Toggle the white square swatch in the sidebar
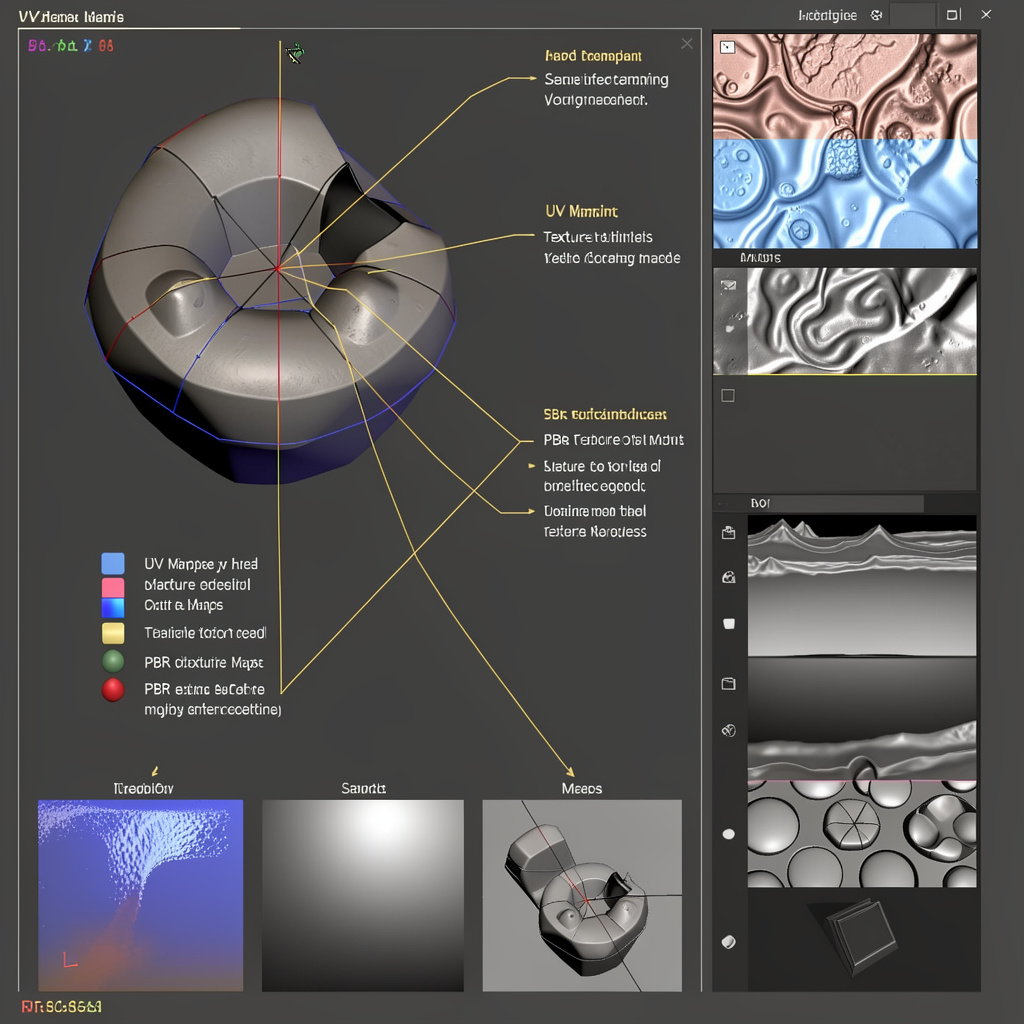This screenshot has width=1024, height=1024. click(x=730, y=624)
